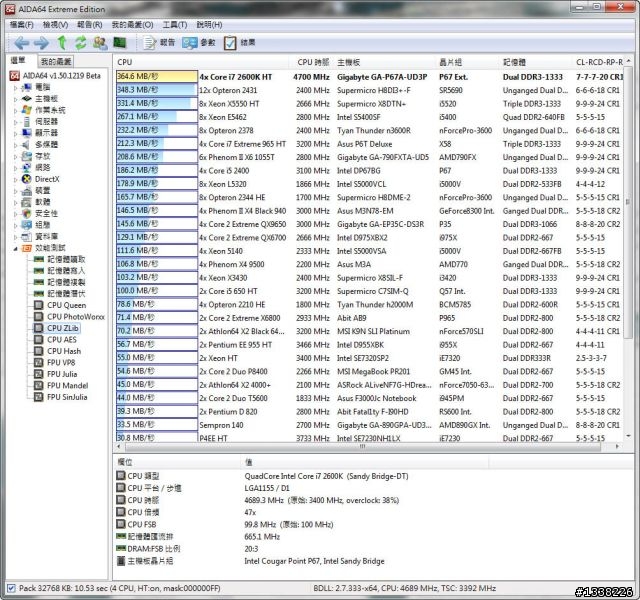Open the 說明(H) menu
This screenshot has width=640, height=600.
(x=209, y=25)
